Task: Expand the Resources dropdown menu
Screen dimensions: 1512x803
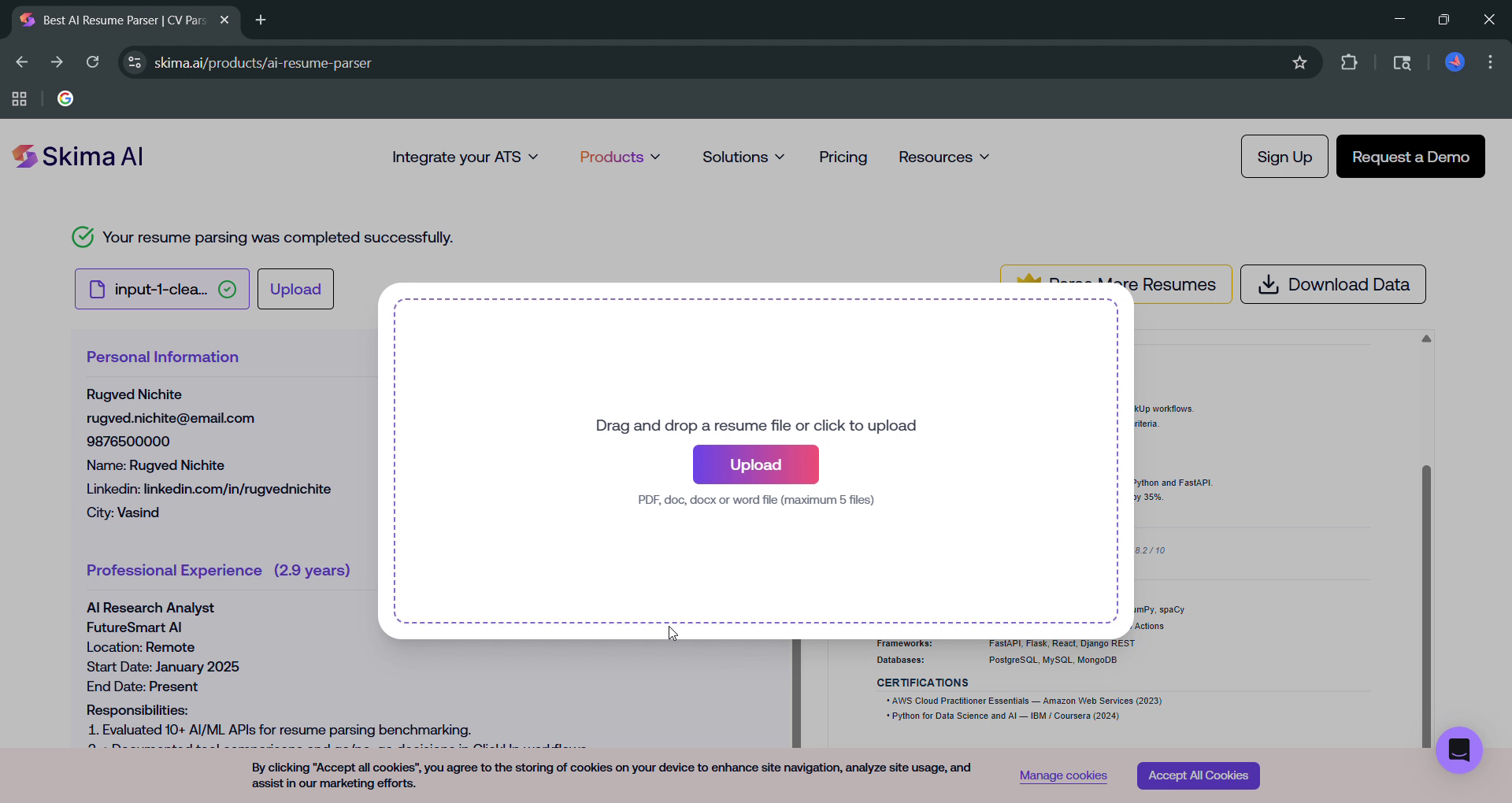Action: pyautogui.click(x=943, y=157)
